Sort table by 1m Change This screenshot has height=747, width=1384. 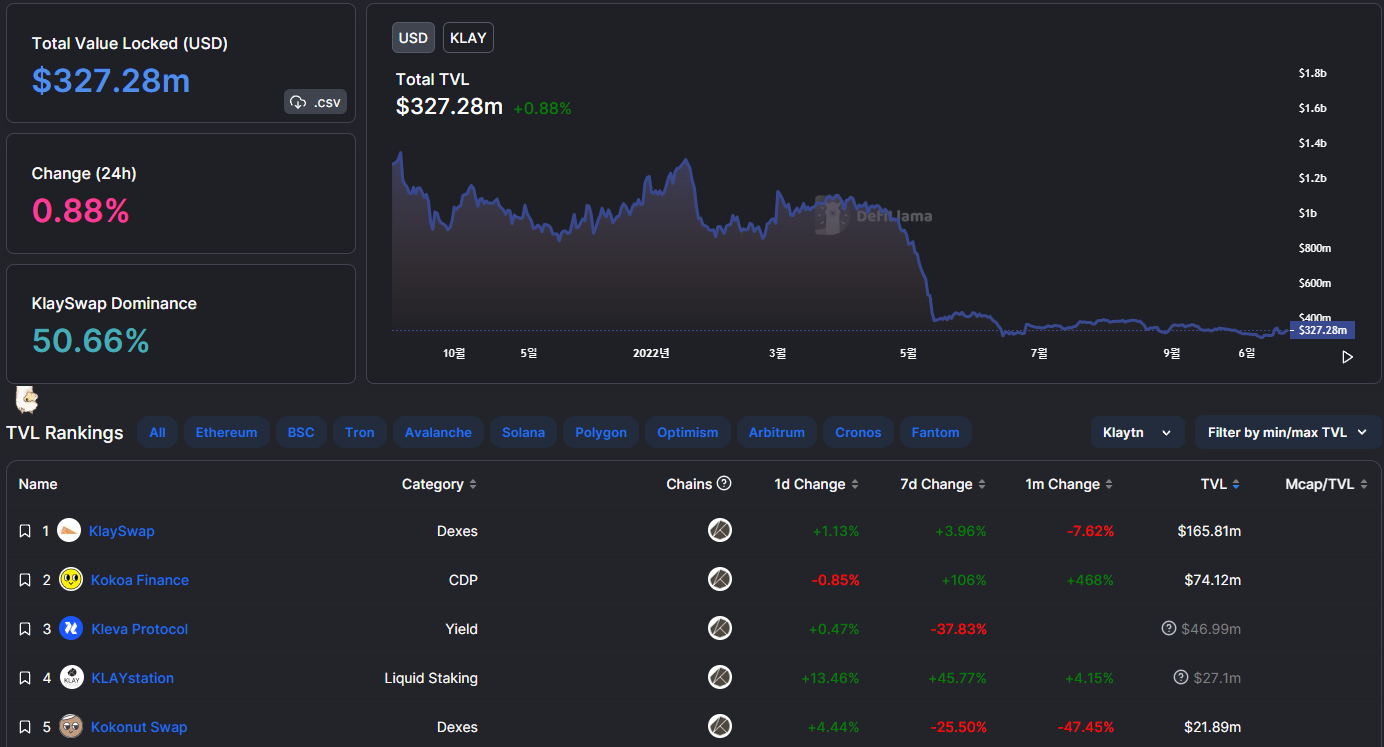coord(1069,484)
